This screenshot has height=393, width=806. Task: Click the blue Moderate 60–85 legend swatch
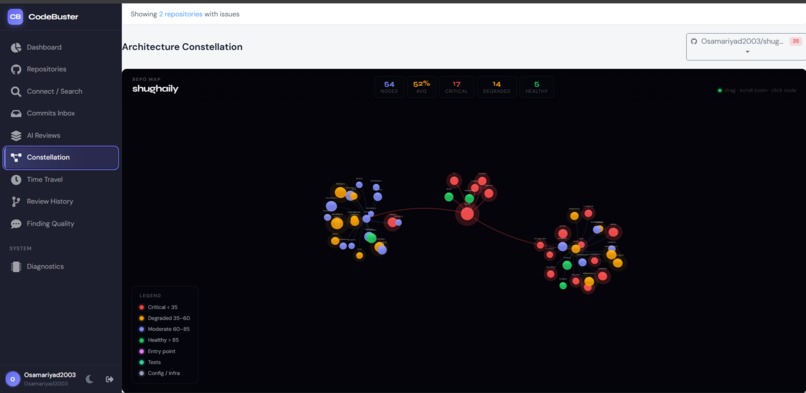click(141, 329)
